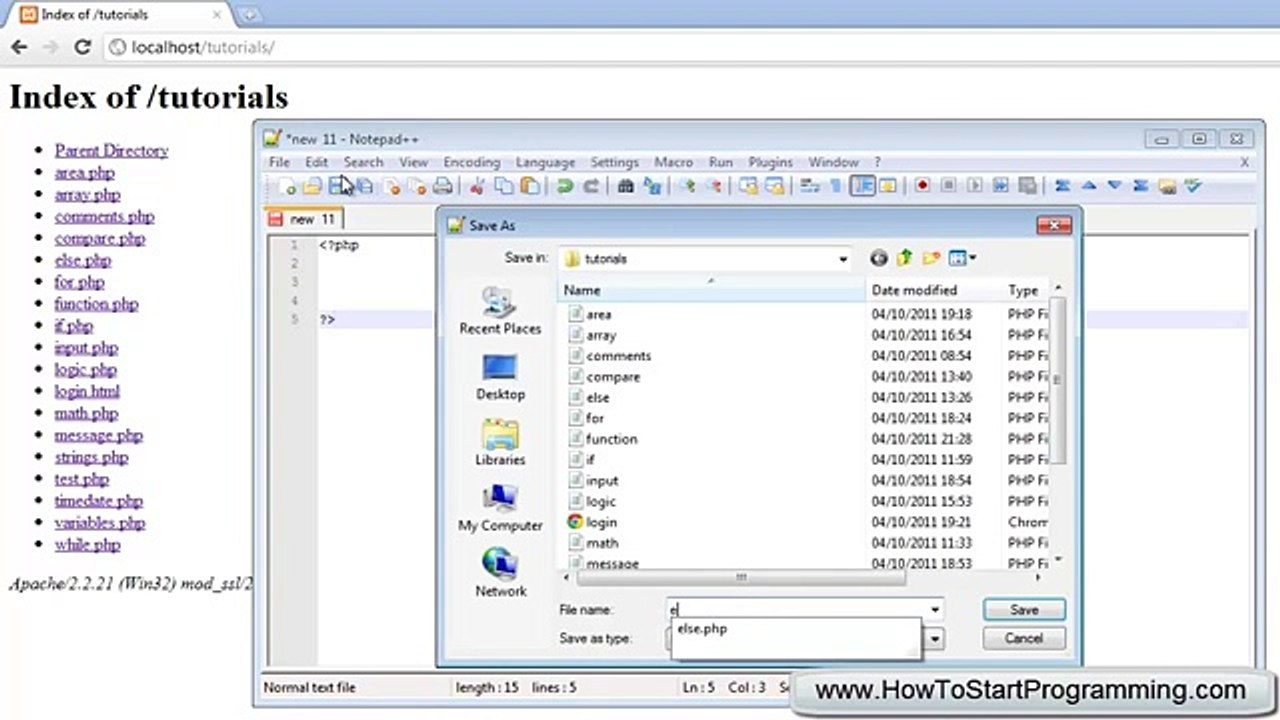Open the Encoding menu in Notepad++
This screenshot has width=1280, height=720.
click(471, 162)
